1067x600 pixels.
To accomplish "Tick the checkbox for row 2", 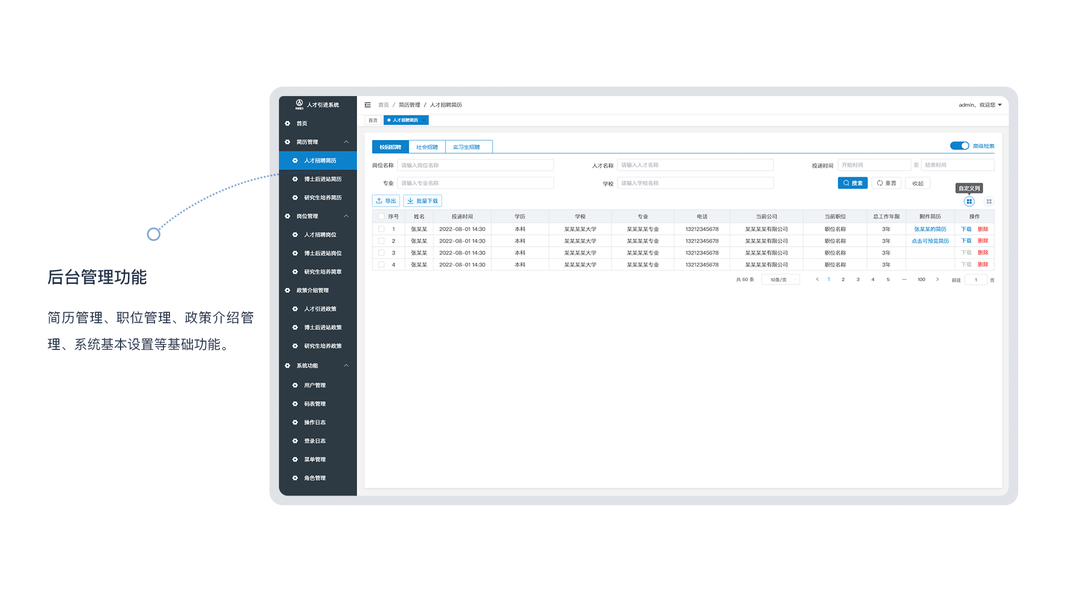I will tap(381, 241).
